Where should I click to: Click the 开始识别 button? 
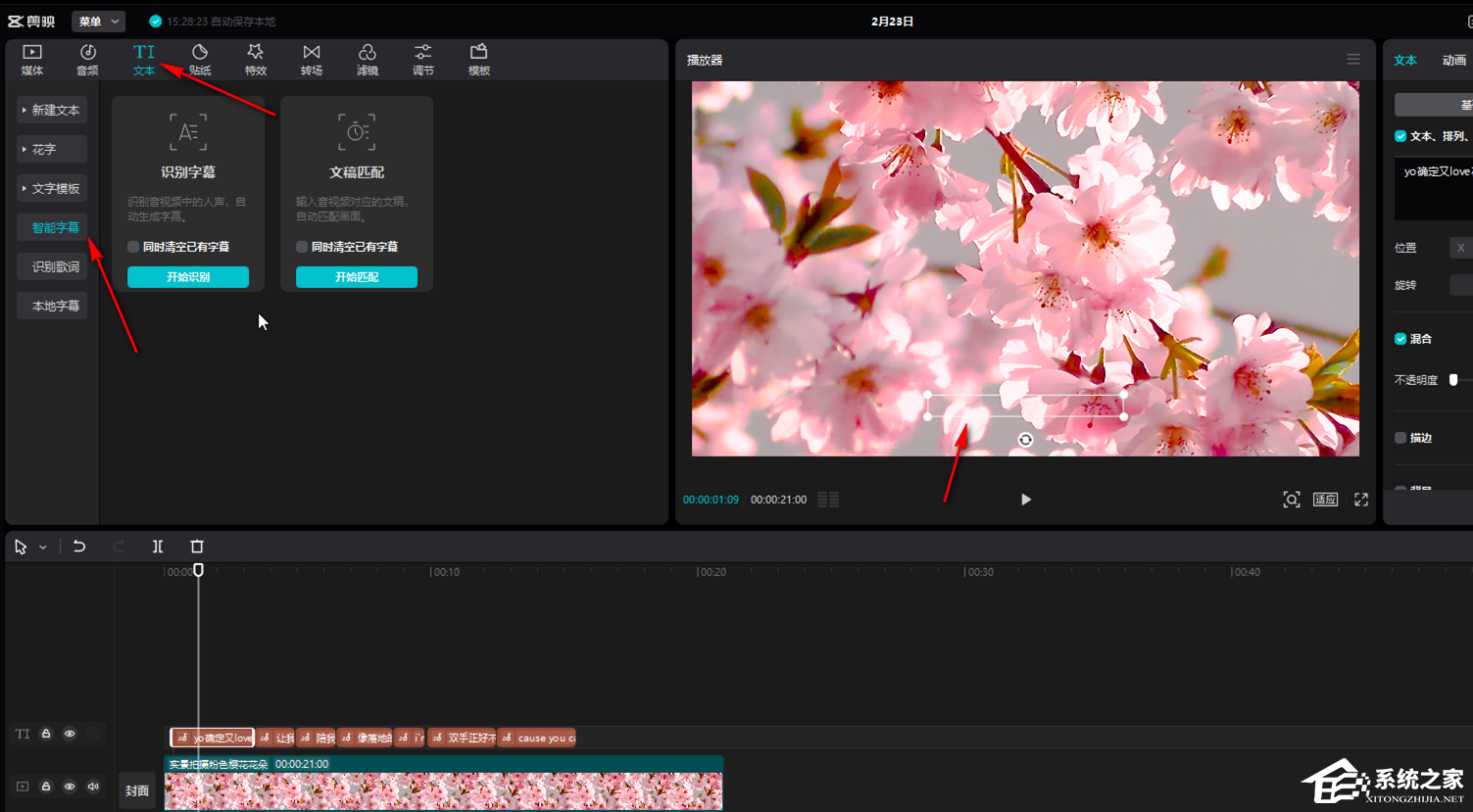(x=188, y=277)
